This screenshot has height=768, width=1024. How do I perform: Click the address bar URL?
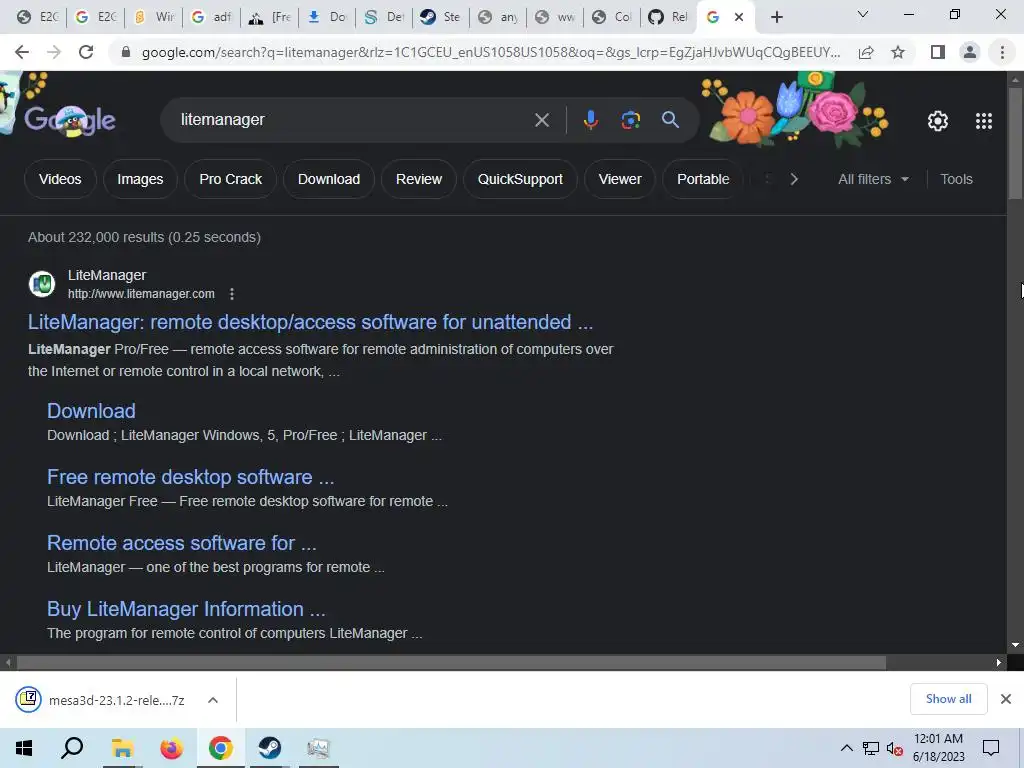pyautogui.click(x=490, y=52)
